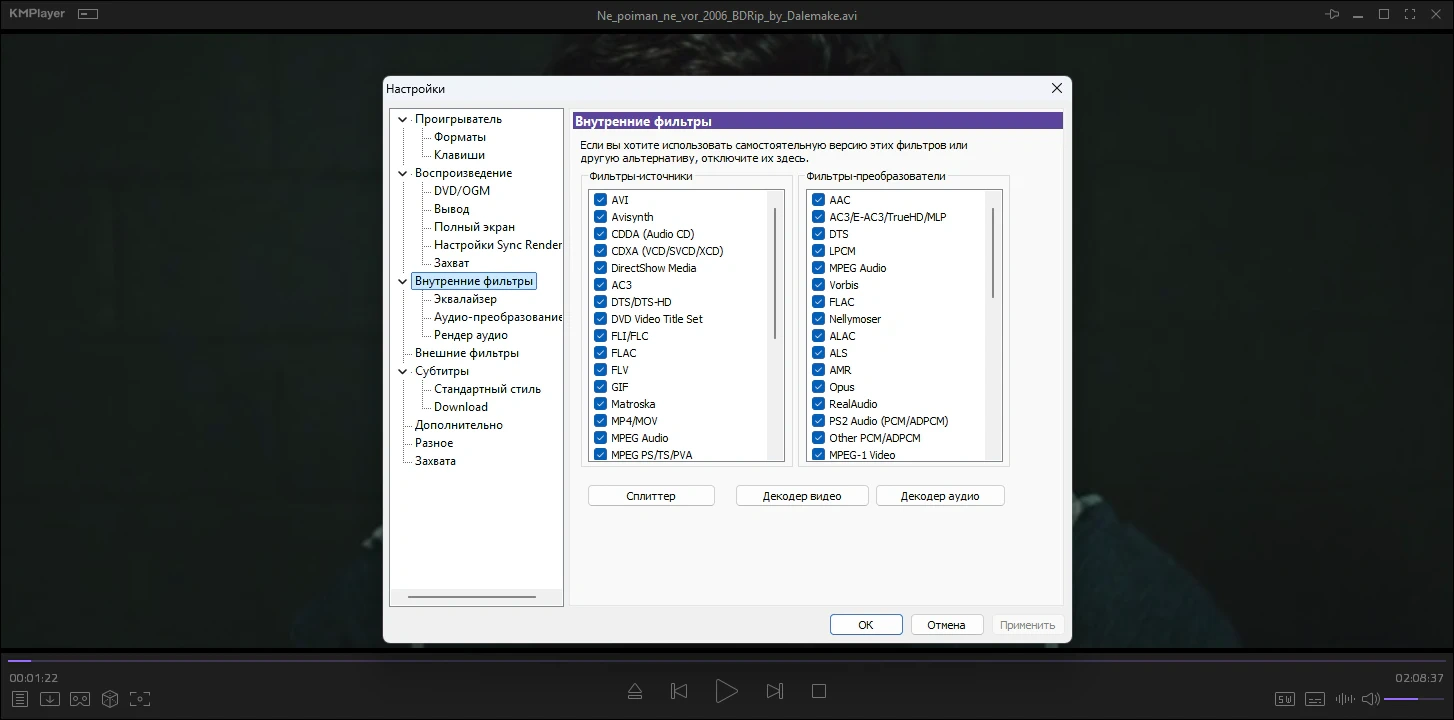This screenshot has height=720, width=1454.
Task: Click the volume slider track
Action: [1414, 698]
